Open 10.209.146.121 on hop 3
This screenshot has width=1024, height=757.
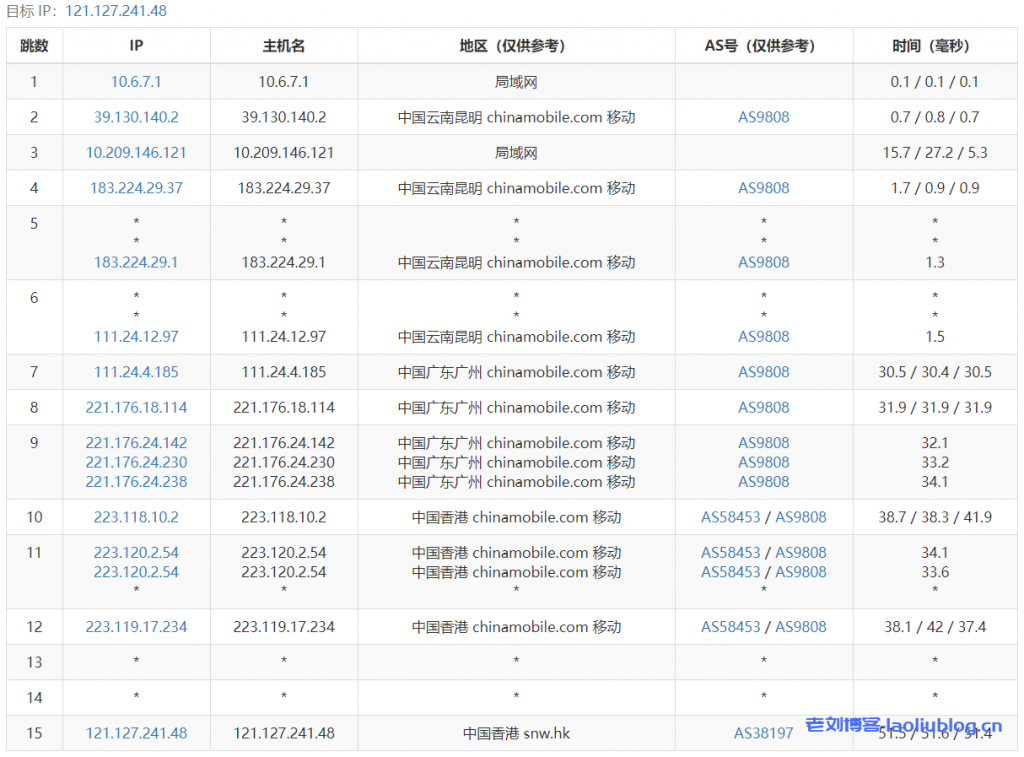point(135,152)
